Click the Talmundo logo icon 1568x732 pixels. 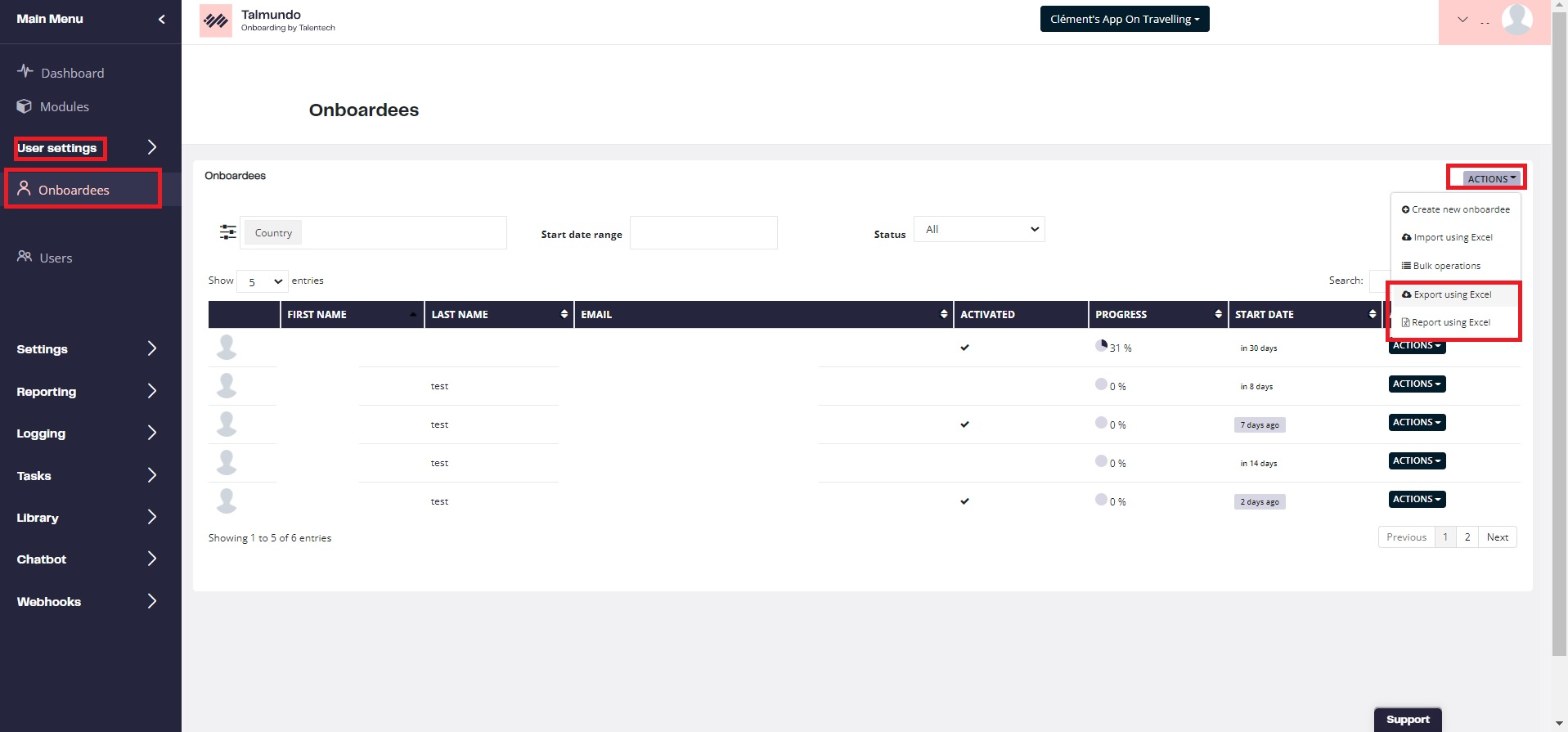tap(216, 20)
